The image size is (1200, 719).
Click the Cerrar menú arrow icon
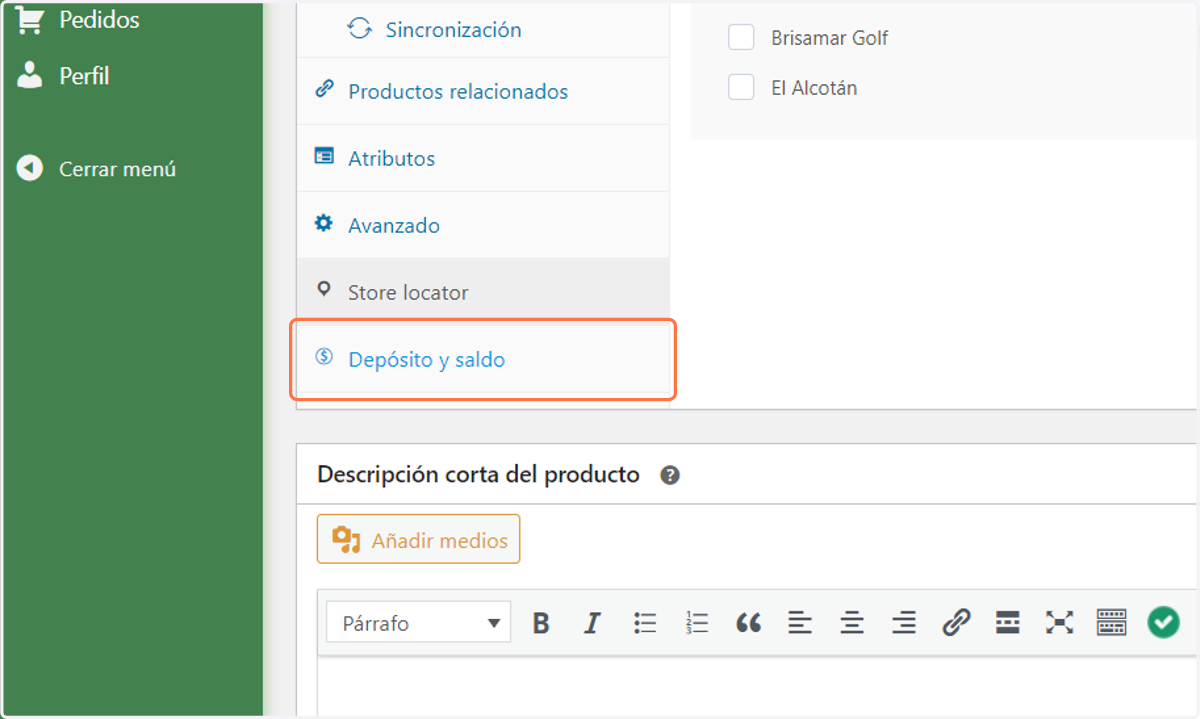coord(30,168)
